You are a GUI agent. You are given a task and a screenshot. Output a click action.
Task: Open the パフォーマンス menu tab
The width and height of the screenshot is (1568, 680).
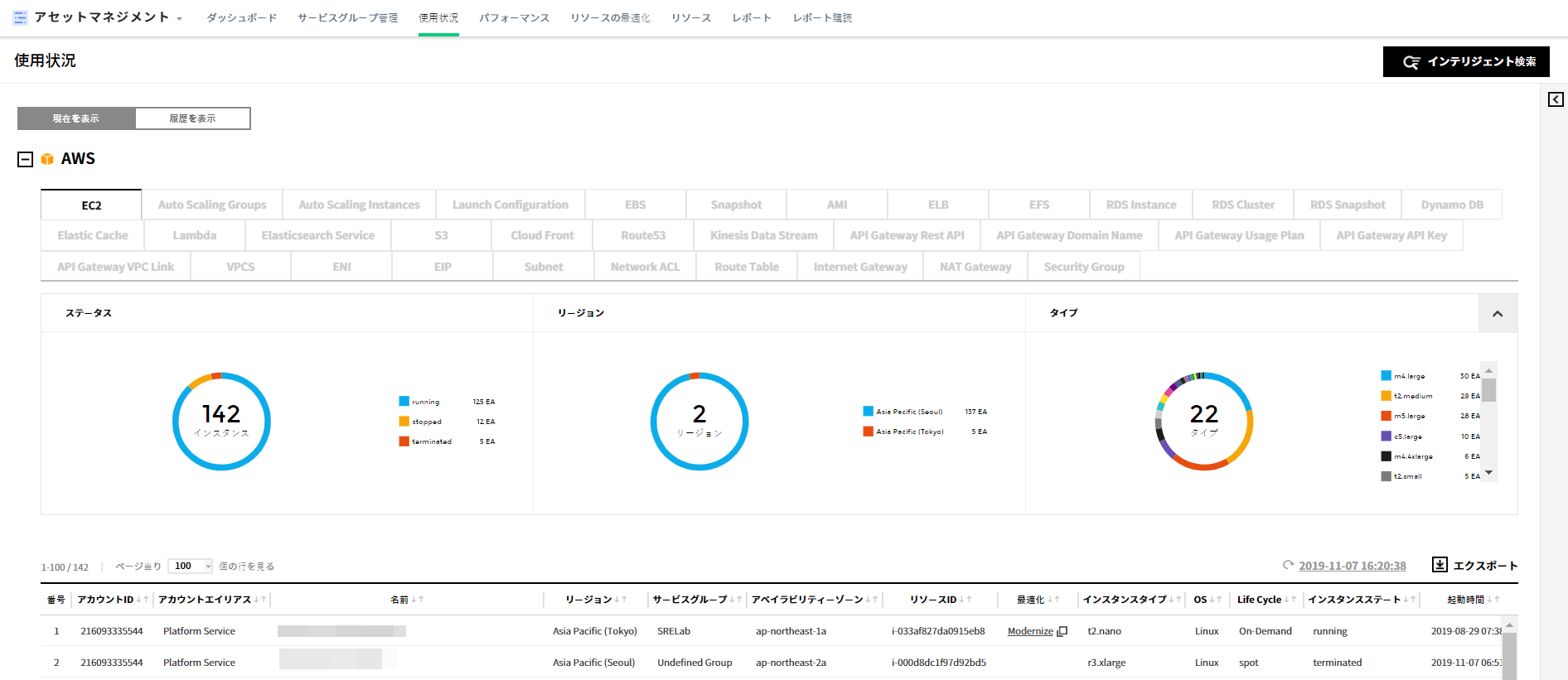[514, 18]
